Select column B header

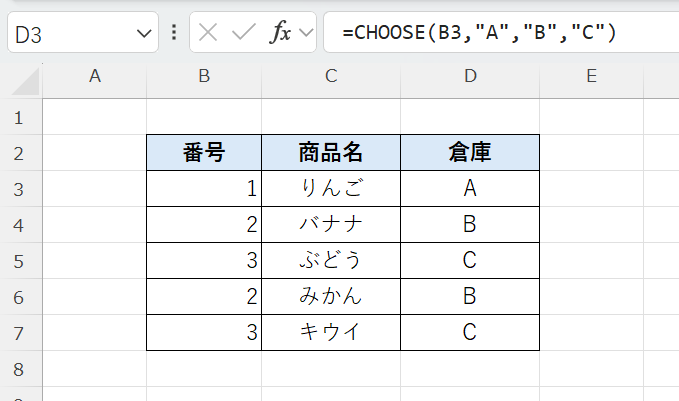point(203,76)
